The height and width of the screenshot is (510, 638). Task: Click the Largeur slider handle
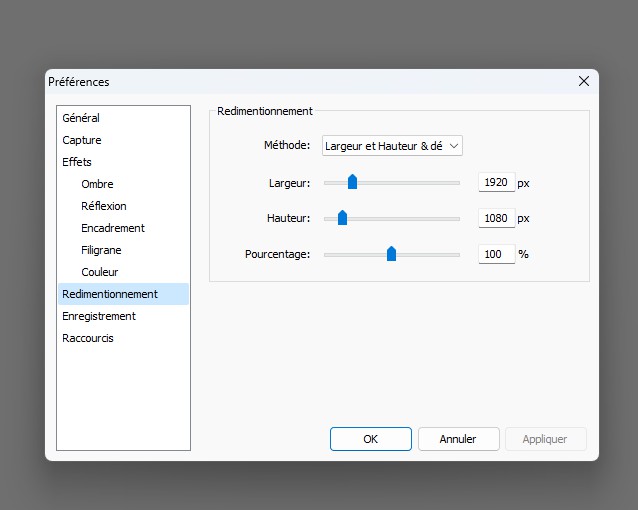click(352, 182)
